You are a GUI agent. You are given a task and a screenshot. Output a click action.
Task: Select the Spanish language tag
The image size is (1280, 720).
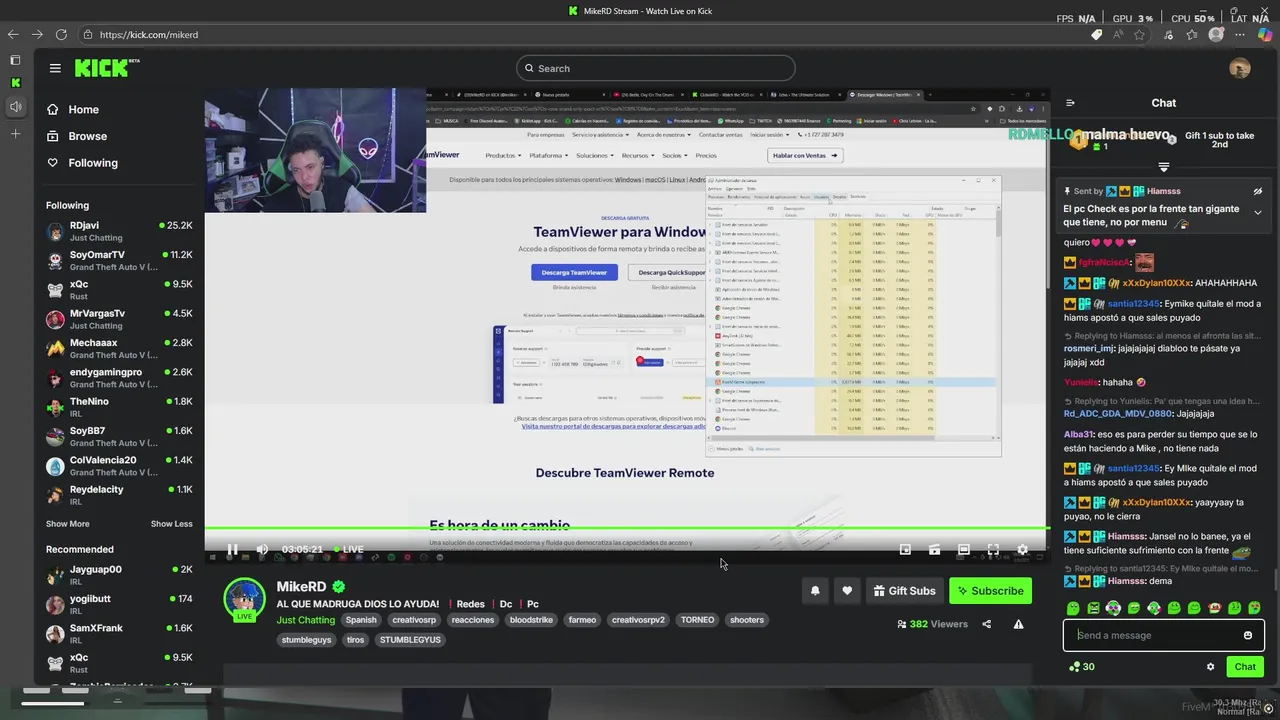click(361, 620)
